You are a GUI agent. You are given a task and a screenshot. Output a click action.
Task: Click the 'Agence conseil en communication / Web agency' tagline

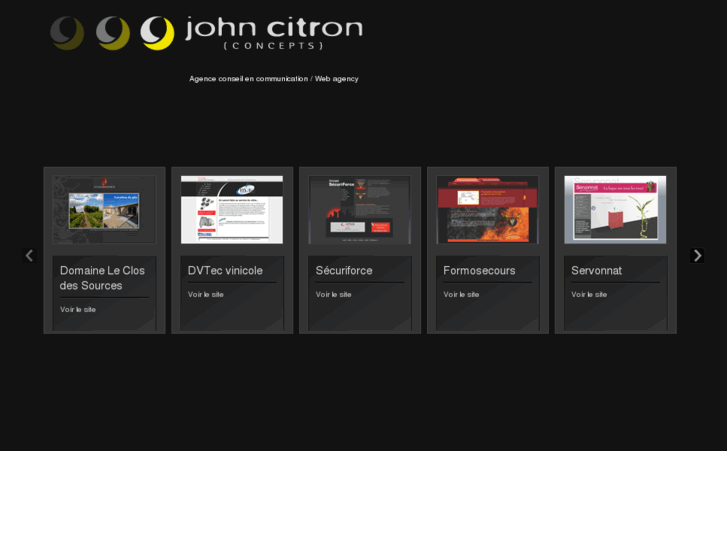(274, 79)
